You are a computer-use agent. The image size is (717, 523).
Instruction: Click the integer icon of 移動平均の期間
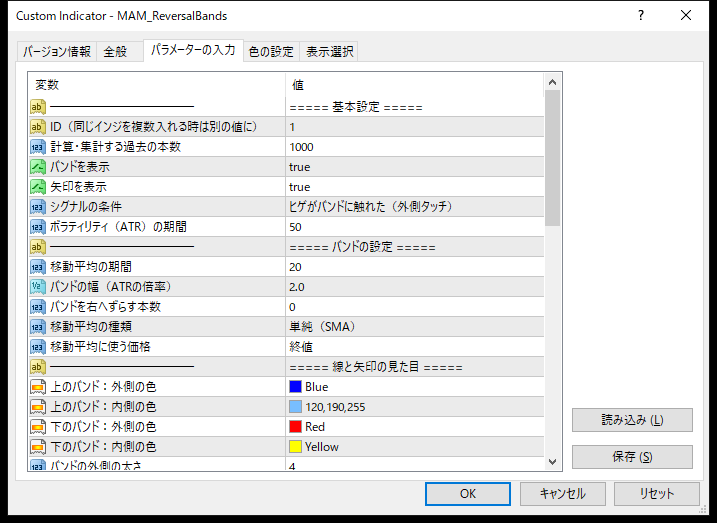click(38, 267)
